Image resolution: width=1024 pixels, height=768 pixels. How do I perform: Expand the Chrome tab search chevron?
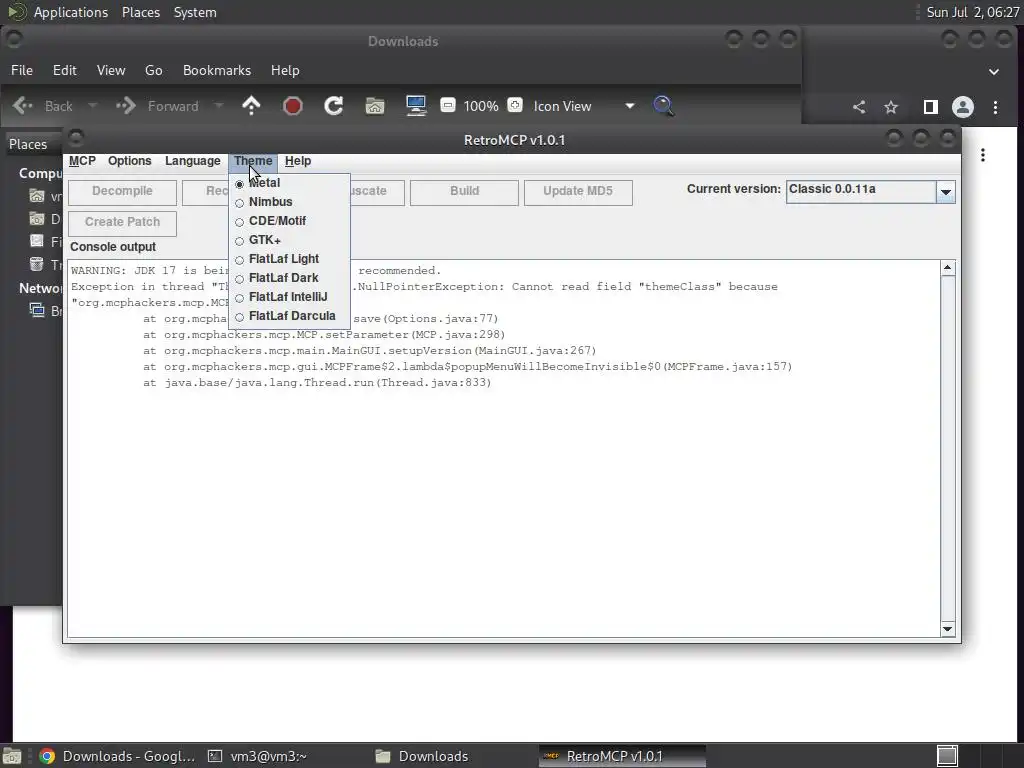click(993, 72)
